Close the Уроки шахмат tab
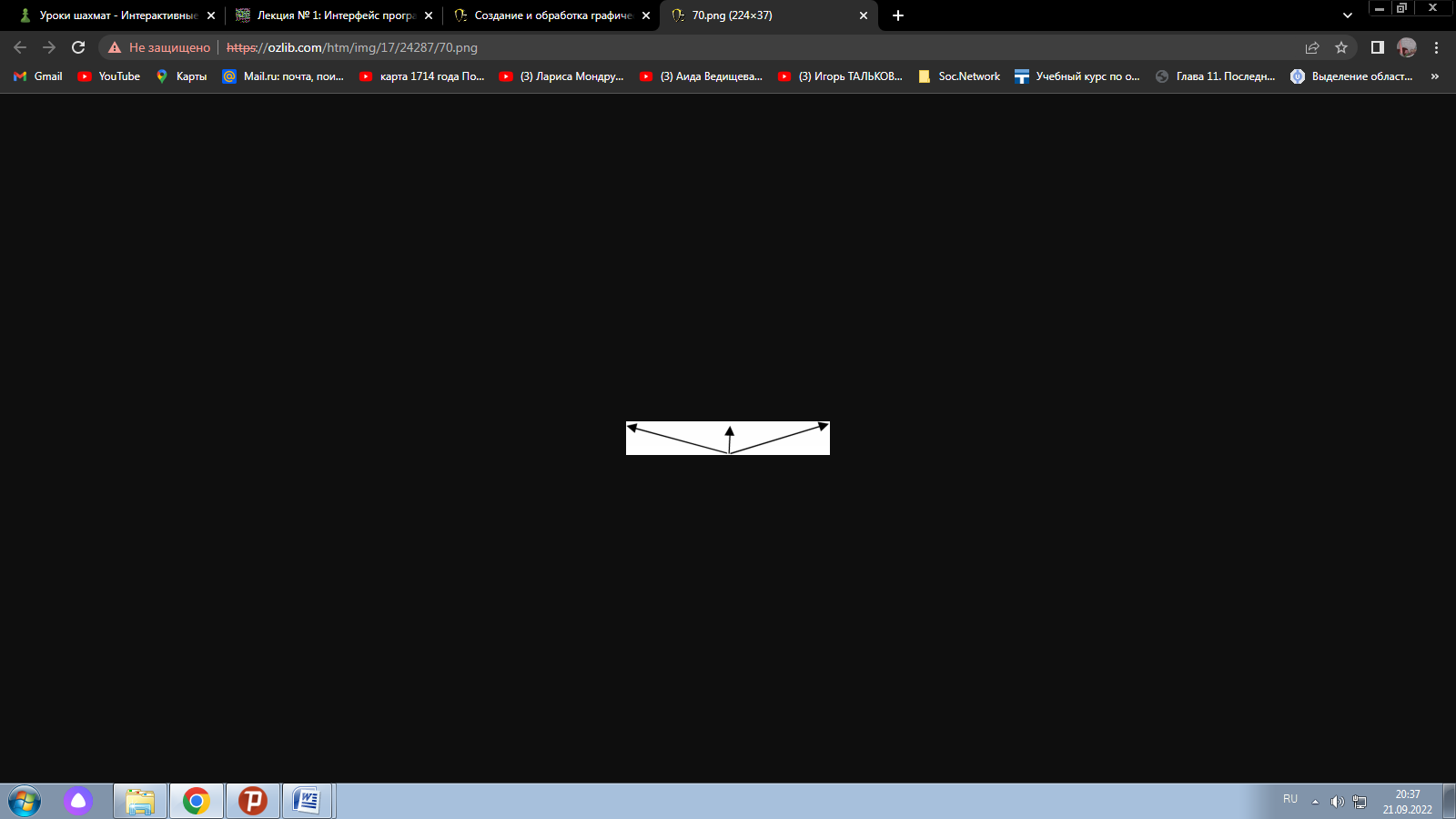Viewport: 1456px width, 819px height. 211,15
